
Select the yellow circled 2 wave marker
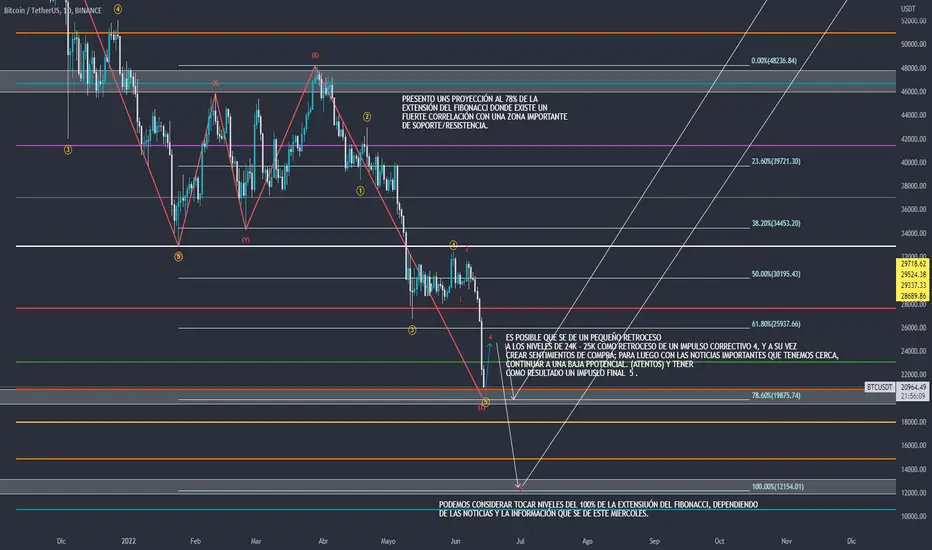[367, 117]
